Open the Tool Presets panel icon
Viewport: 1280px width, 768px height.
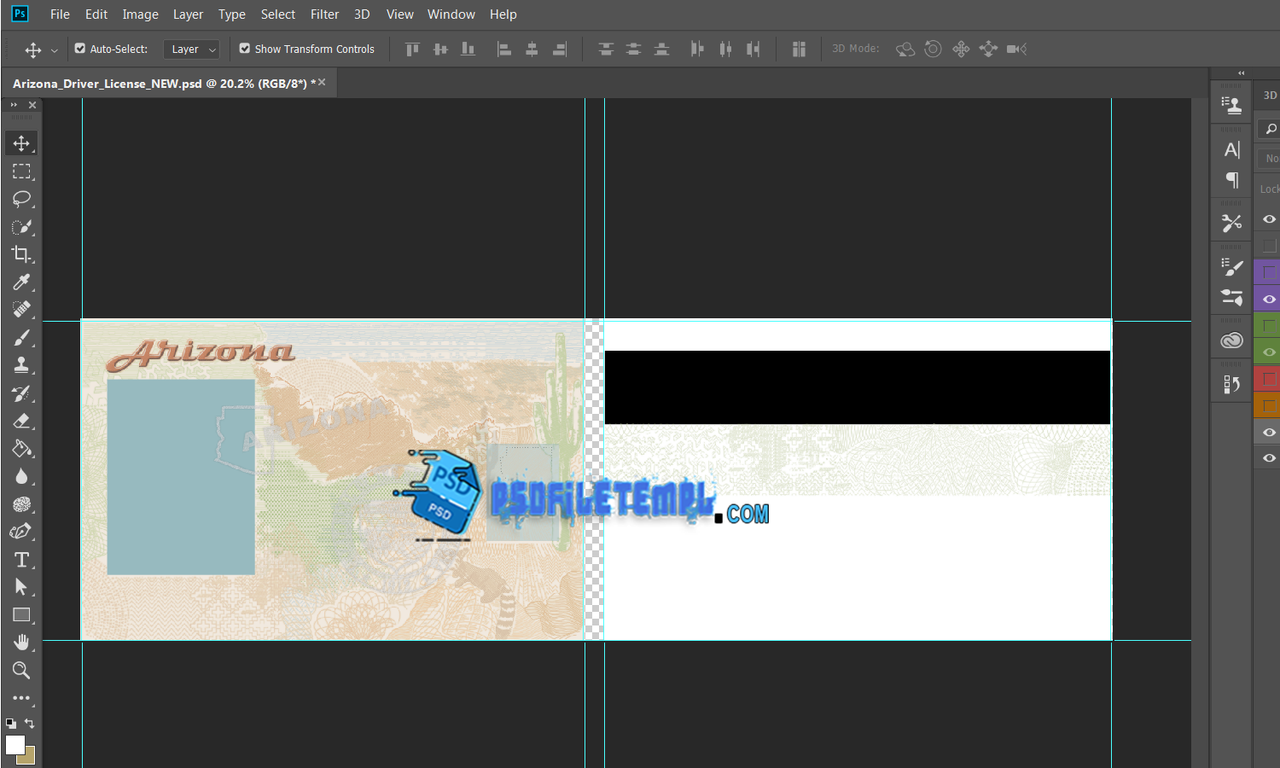(1232, 224)
